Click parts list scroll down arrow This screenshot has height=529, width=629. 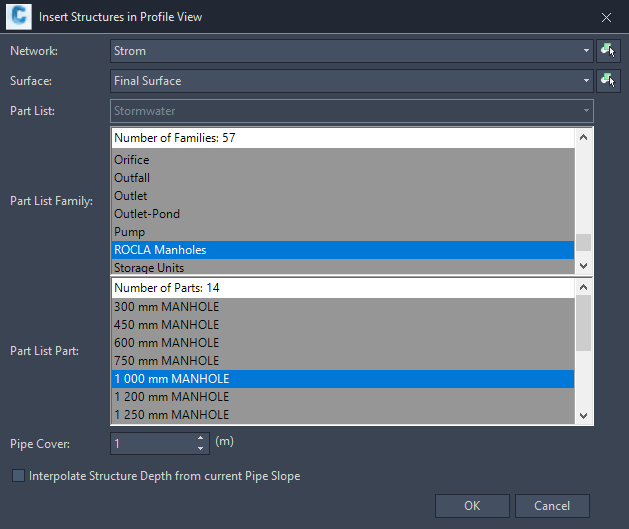pyautogui.click(x=584, y=416)
